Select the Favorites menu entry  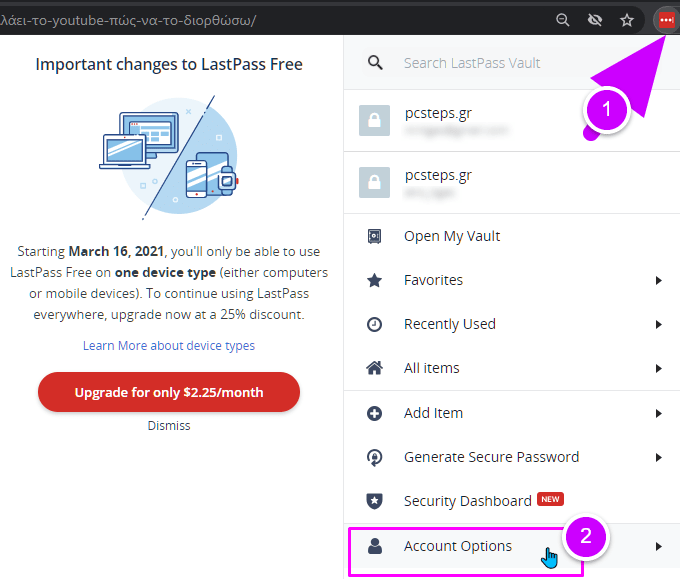click(512, 281)
